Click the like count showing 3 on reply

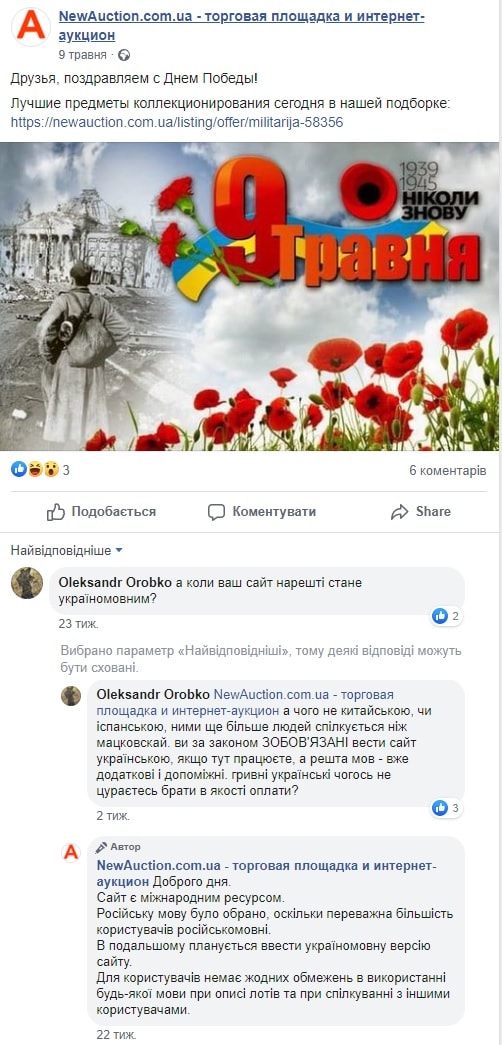point(446,808)
